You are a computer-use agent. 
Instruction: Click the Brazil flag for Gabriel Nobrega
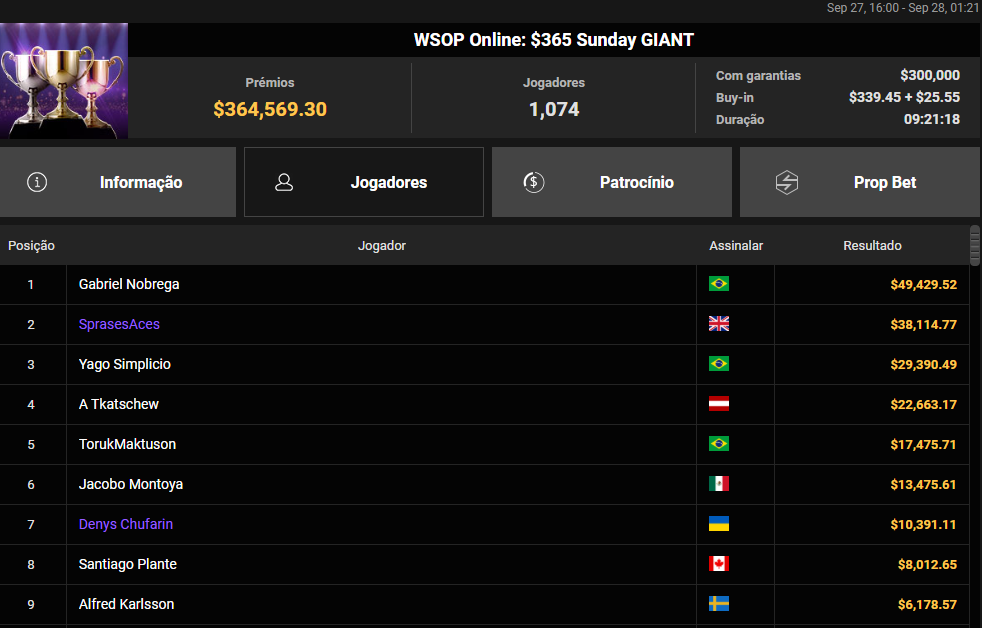coord(718,284)
